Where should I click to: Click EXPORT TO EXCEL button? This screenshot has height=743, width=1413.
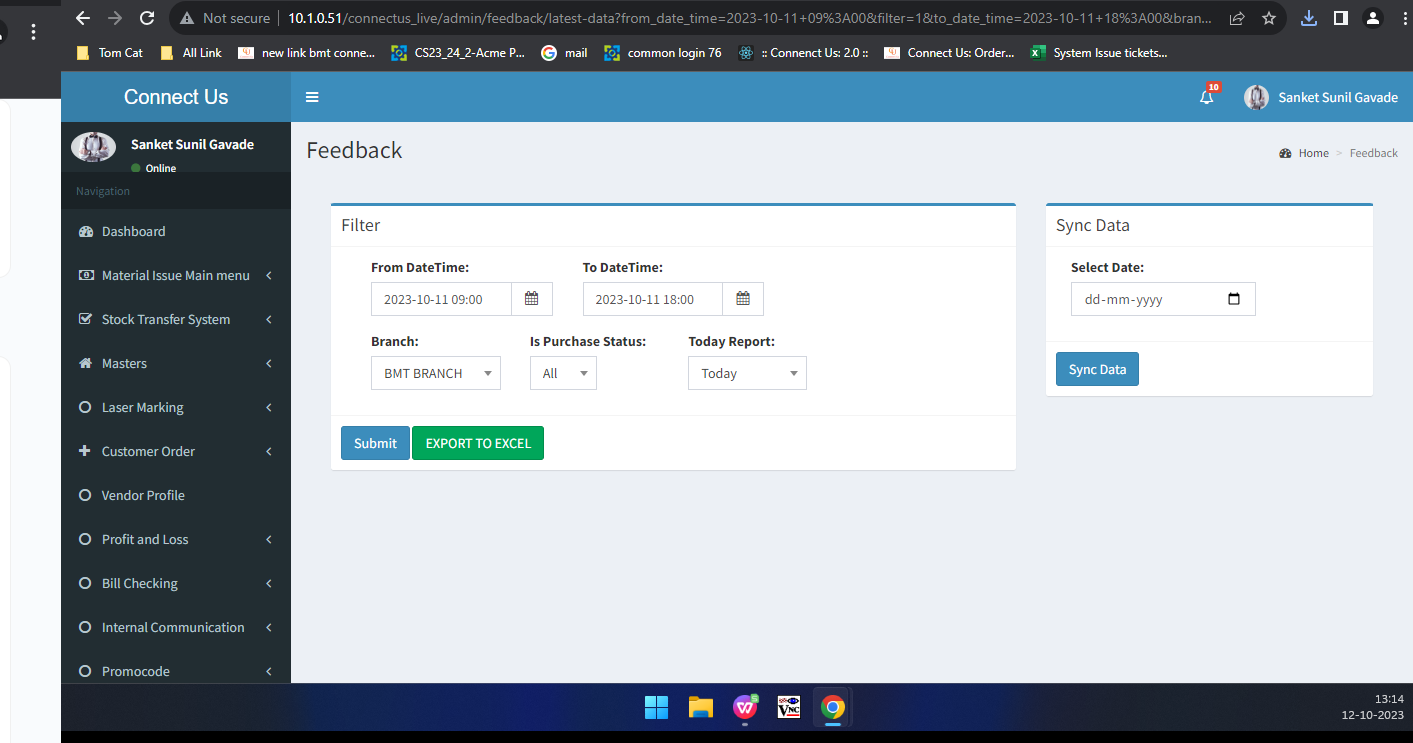(x=478, y=443)
